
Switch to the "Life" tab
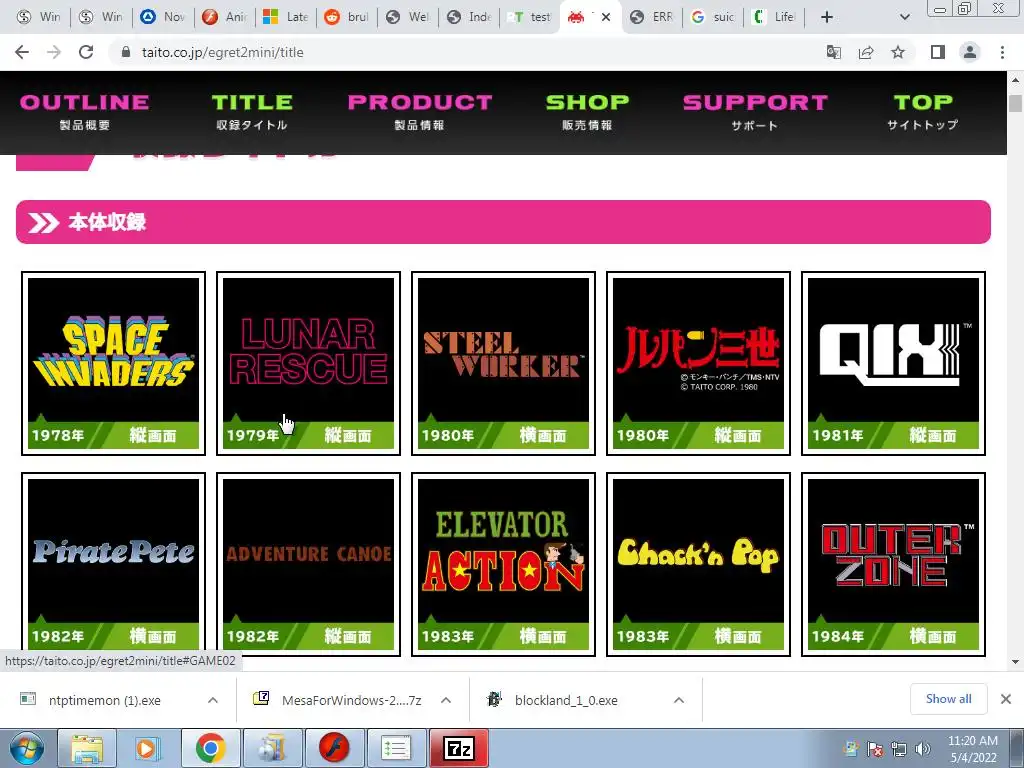pyautogui.click(x=774, y=17)
